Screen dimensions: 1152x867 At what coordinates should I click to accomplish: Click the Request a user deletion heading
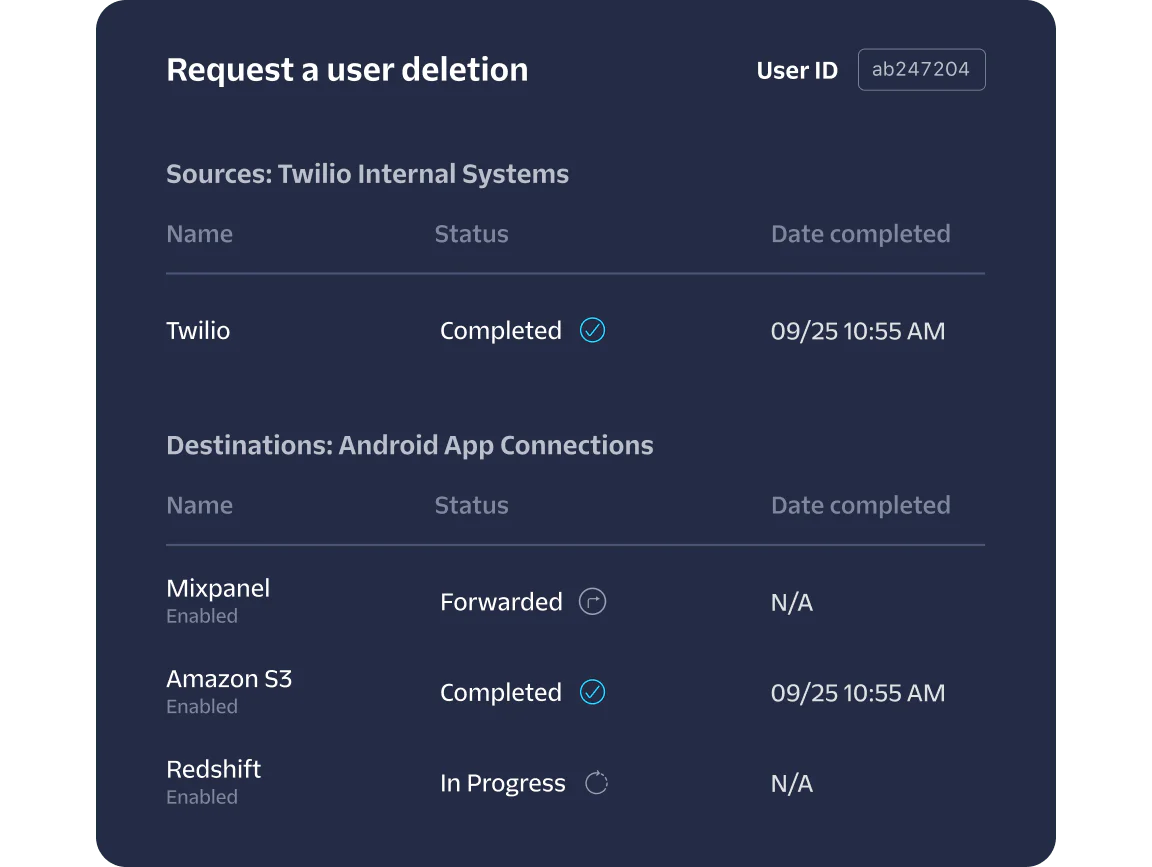[x=347, y=69]
